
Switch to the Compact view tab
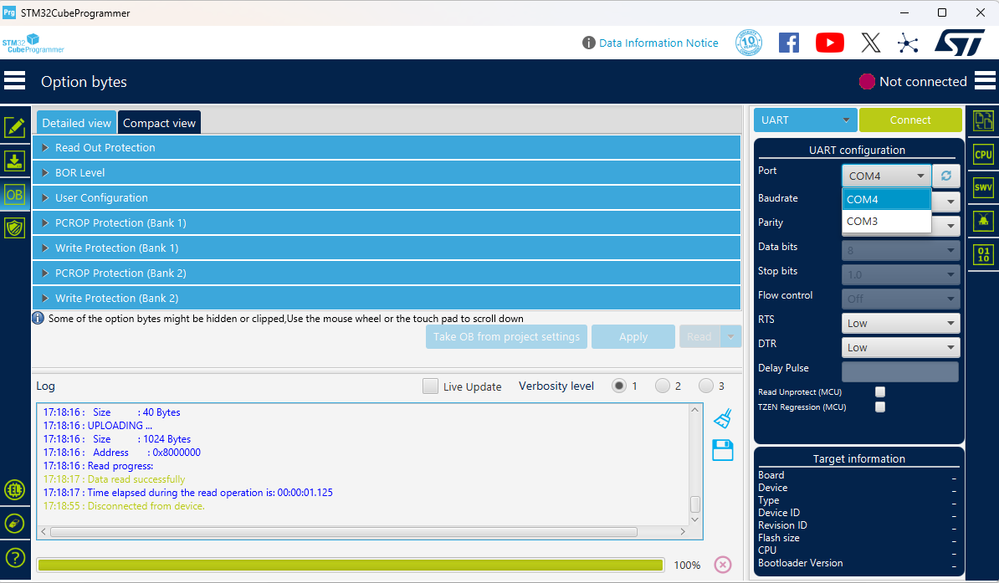coord(159,123)
